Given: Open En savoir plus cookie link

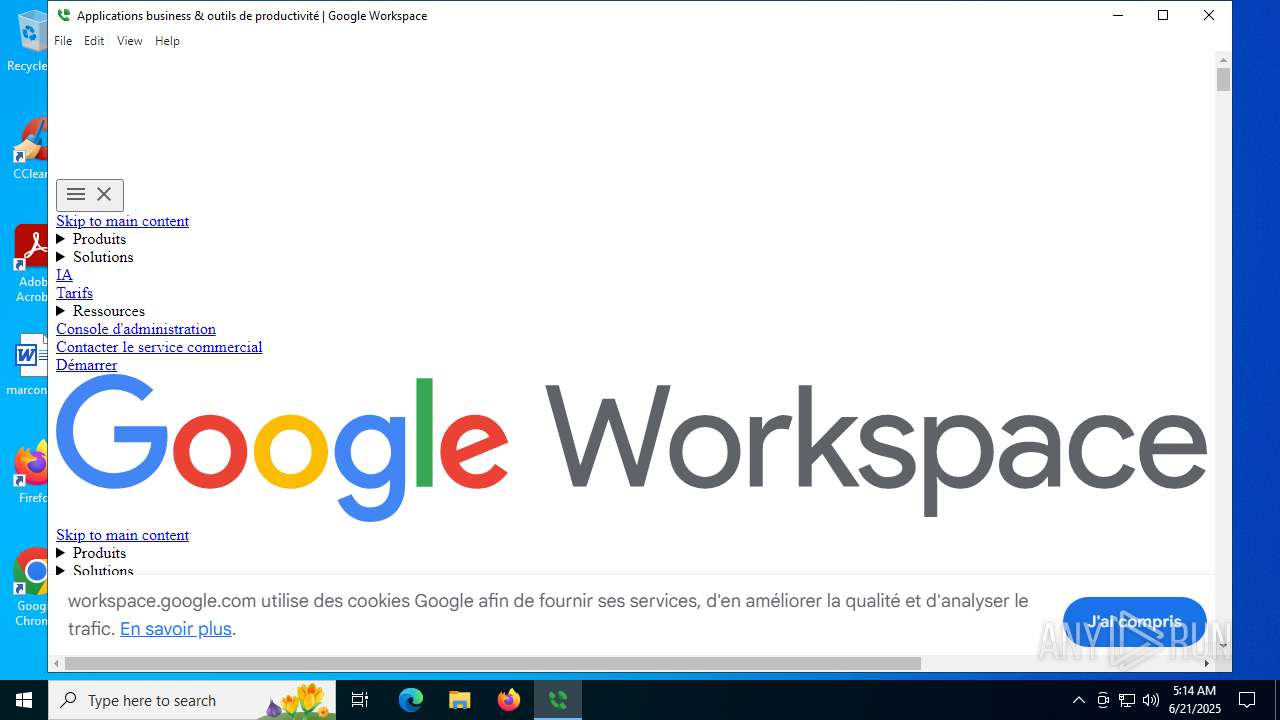Looking at the screenshot, I should (x=176, y=629).
